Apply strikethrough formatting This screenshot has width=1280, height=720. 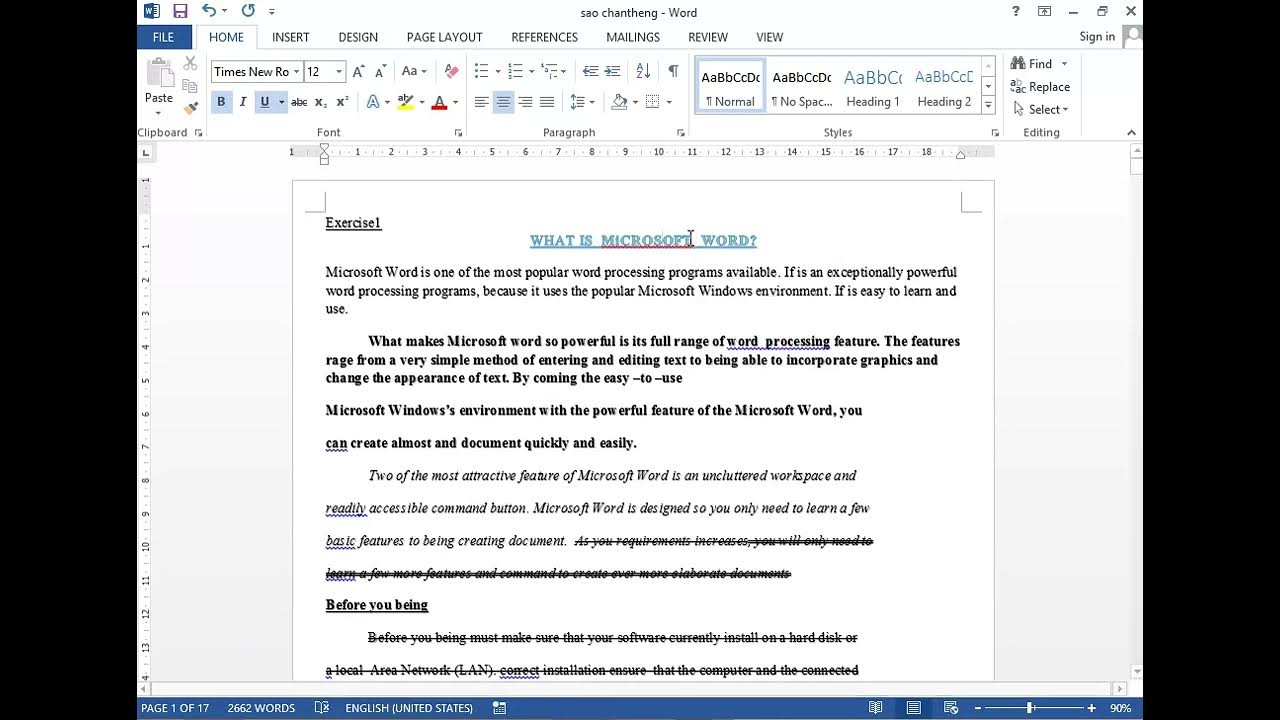299,102
